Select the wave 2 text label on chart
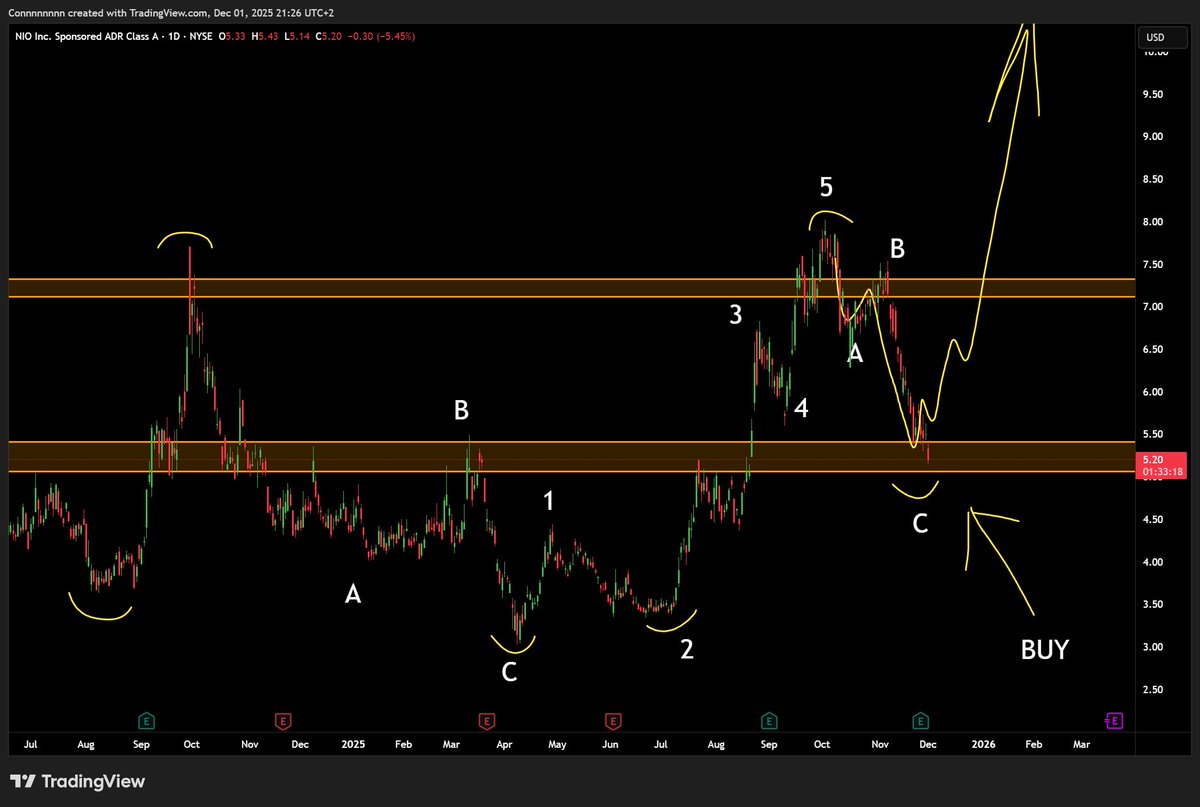1200x807 pixels. pos(686,650)
